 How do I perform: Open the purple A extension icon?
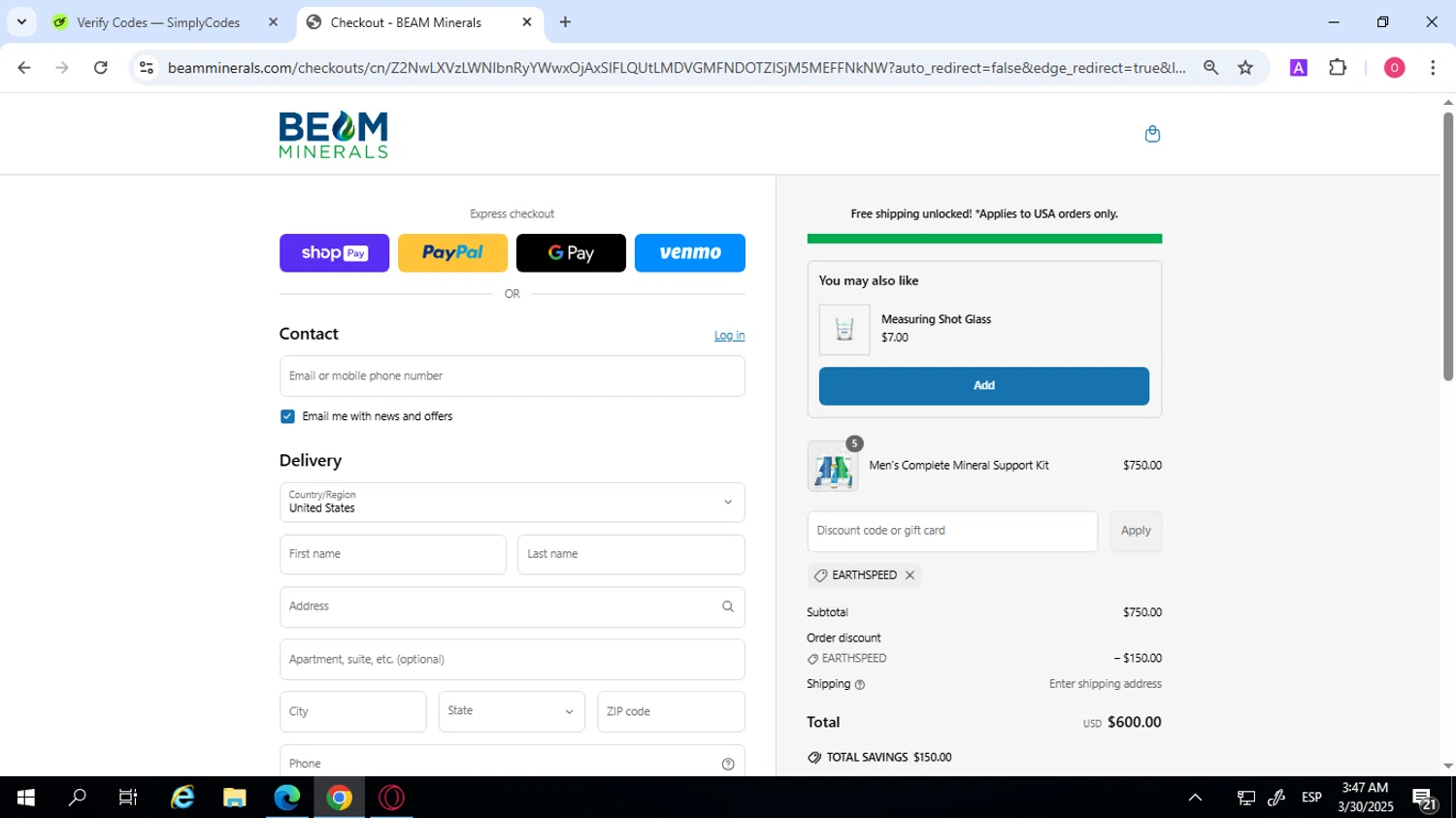click(x=1298, y=68)
